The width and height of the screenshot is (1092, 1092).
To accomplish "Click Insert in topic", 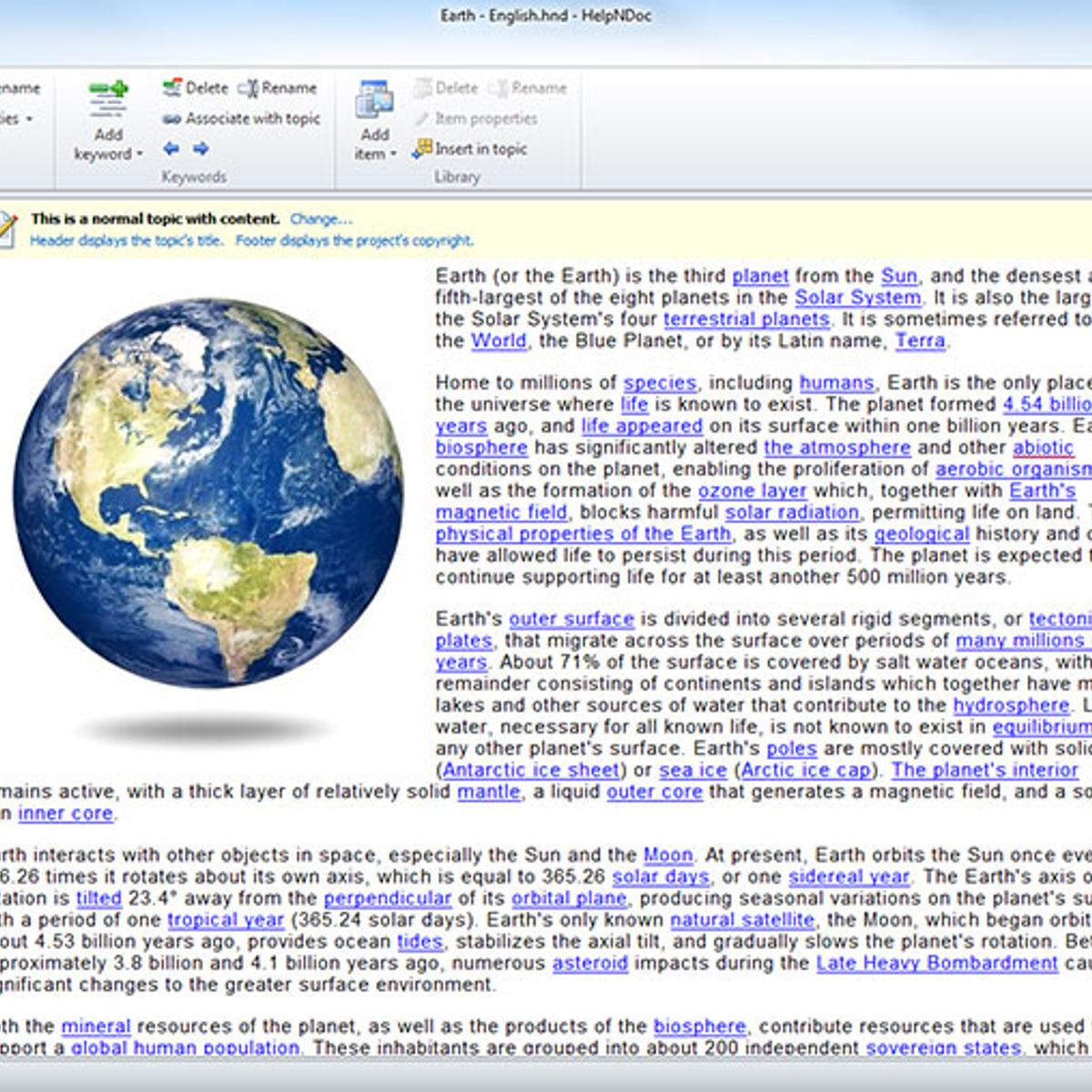I will pyautogui.click(x=470, y=148).
